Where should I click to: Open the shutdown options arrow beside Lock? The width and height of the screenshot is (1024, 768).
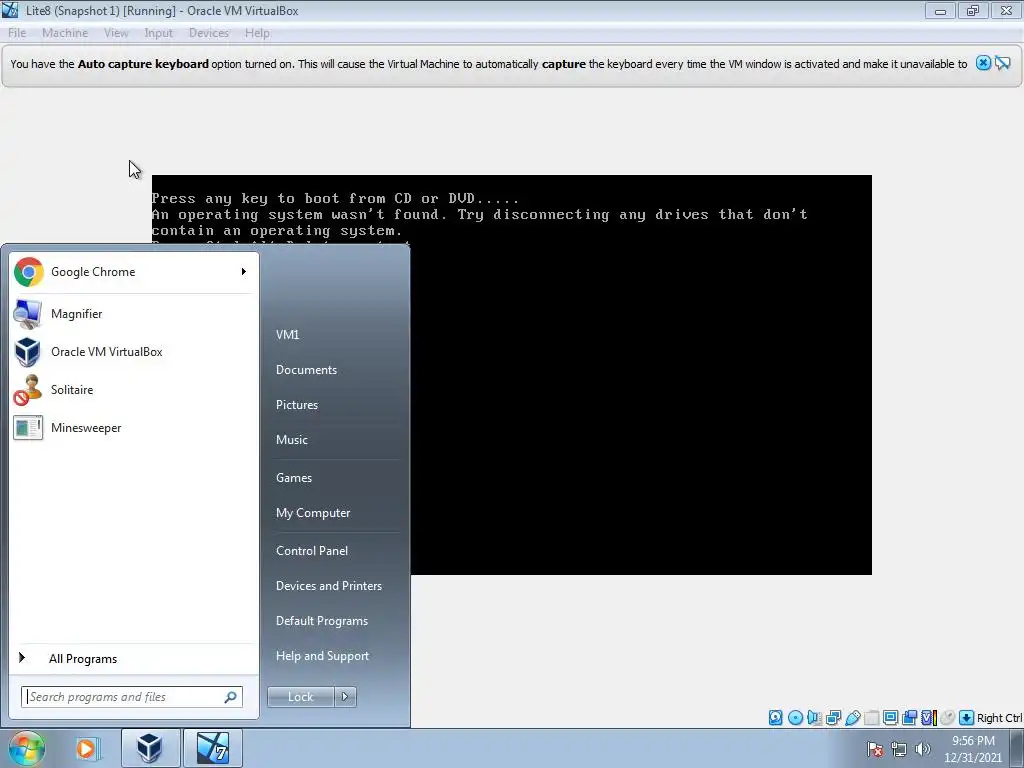coord(345,697)
